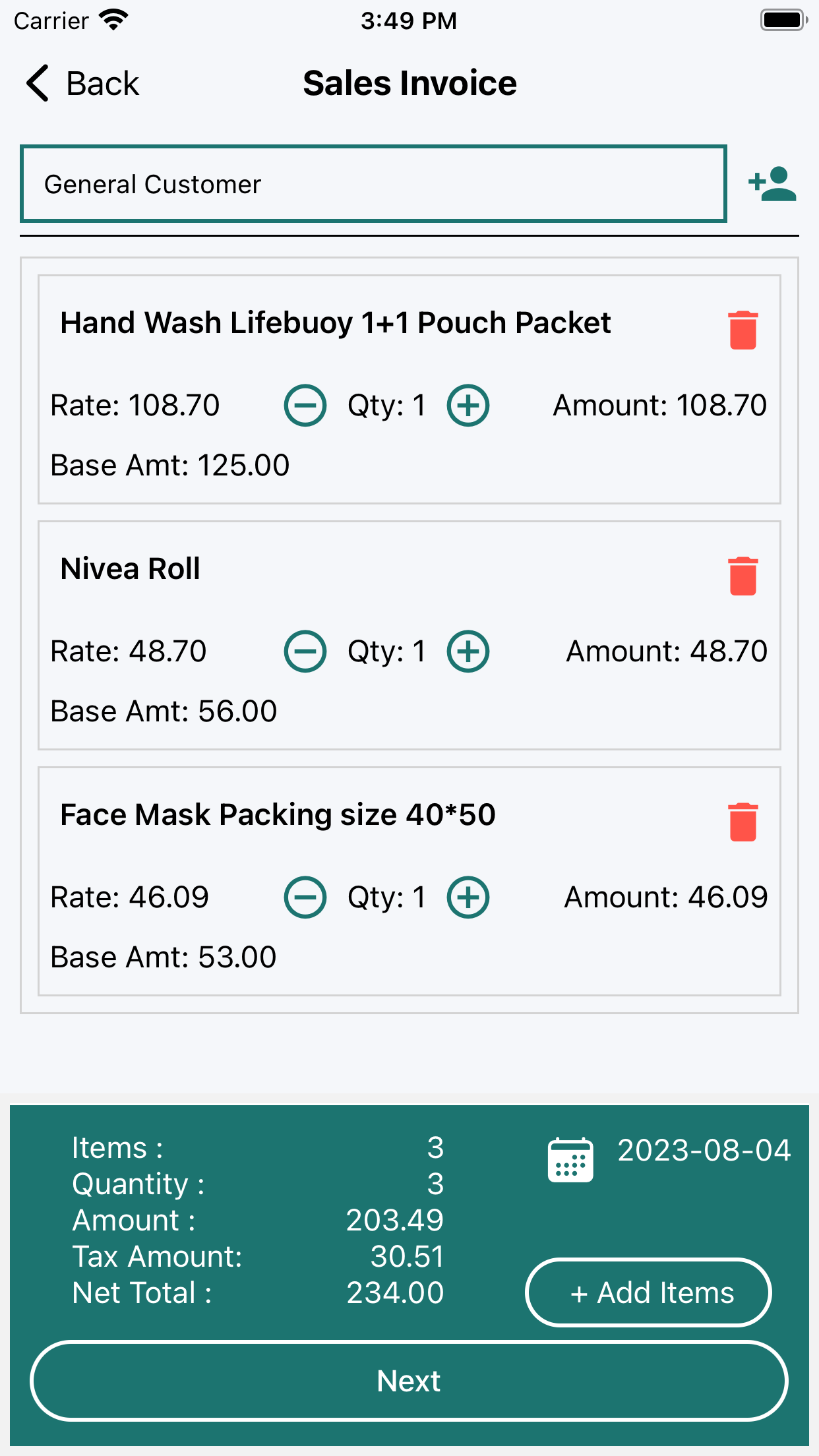Viewport: 819px width, 1456px height.
Task: Remove the Face Mask Packing item
Action: click(743, 822)
